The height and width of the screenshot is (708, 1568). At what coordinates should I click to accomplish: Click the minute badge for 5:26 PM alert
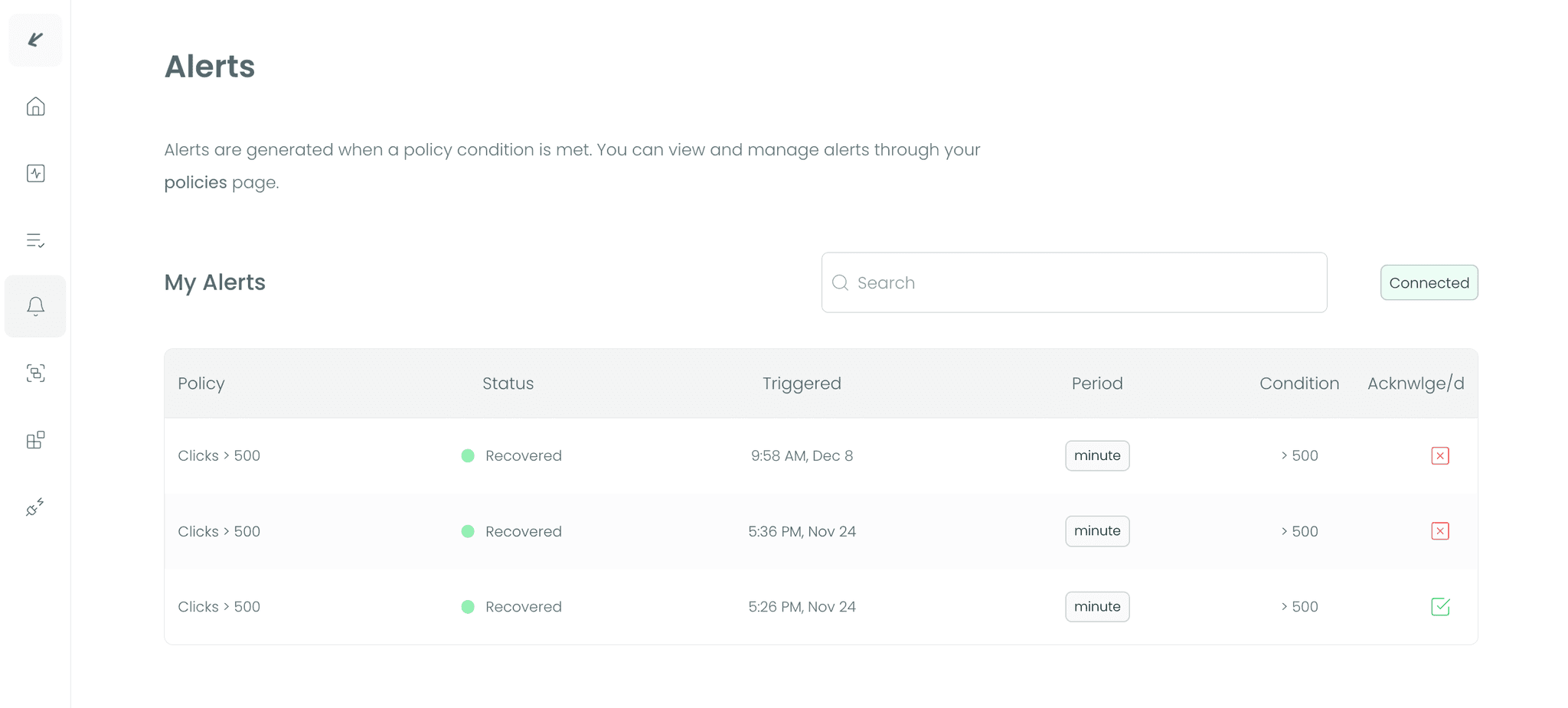coord(1096,606)
